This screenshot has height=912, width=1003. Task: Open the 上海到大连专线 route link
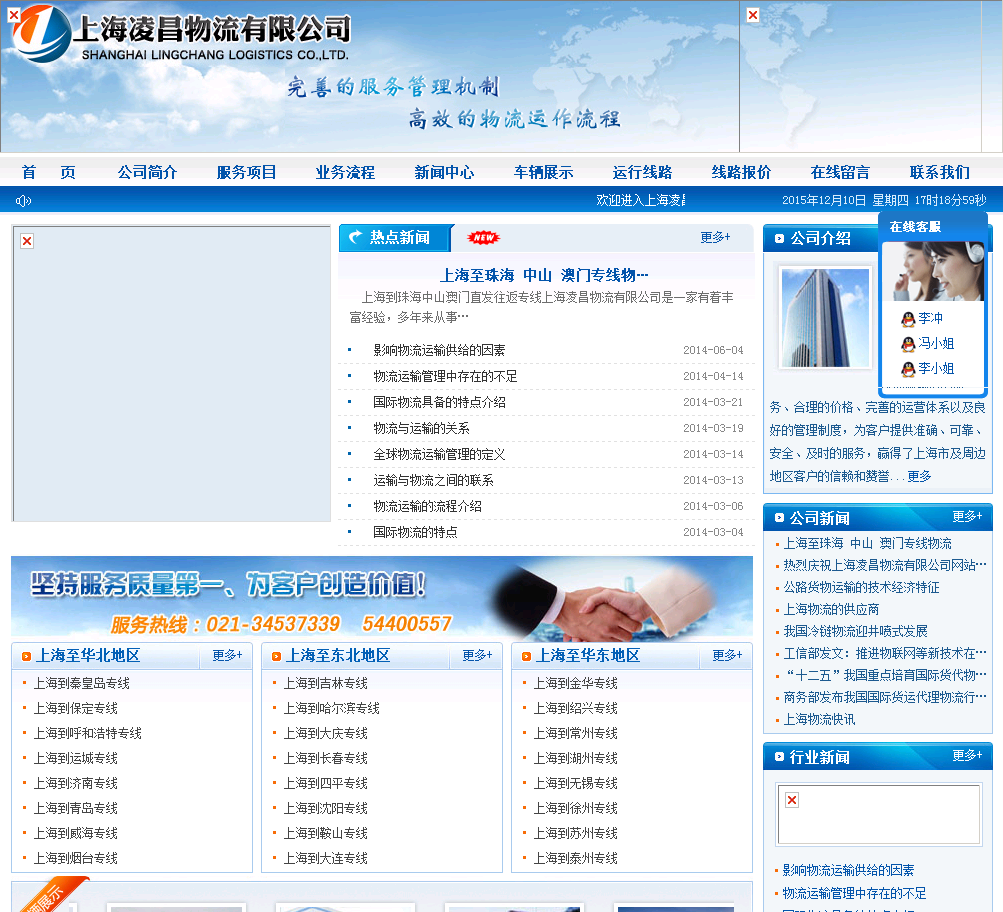click(x=326, y=858)
